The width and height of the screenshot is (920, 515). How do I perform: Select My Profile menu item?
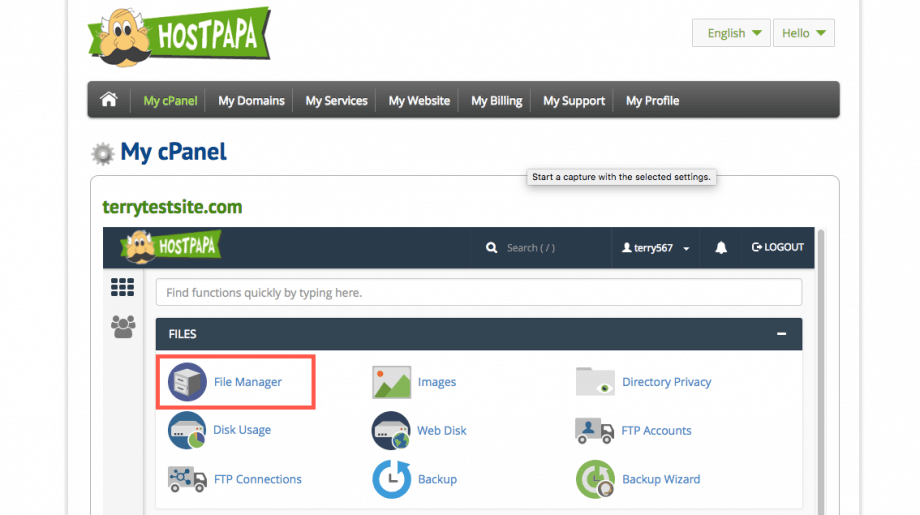[652, 100]
